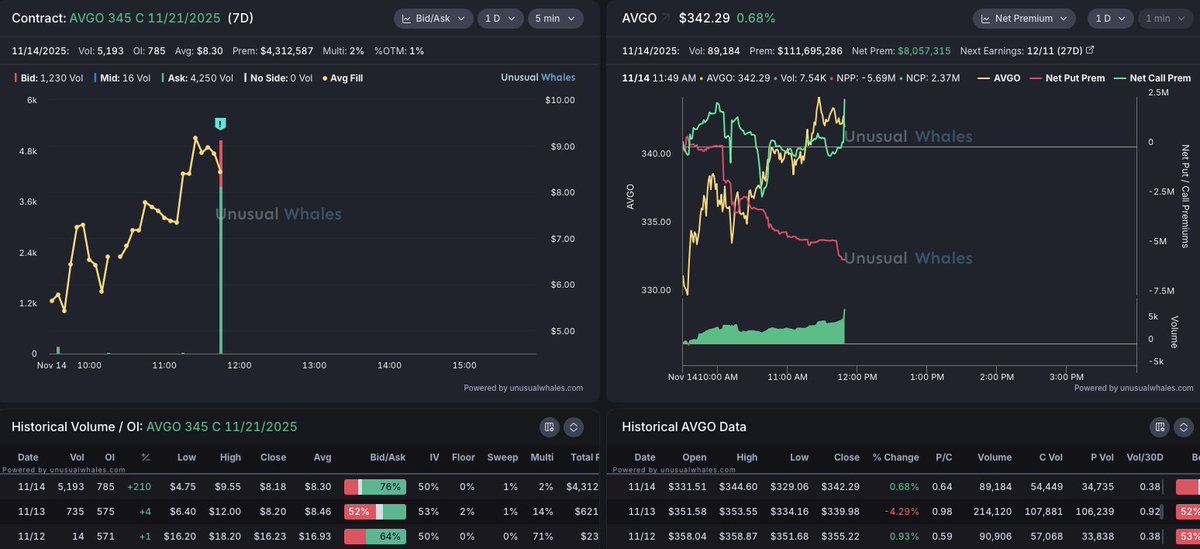Click the tall green ask volume bar
This screenshot has height=549, width=1200.
click(x=220, y=270)
